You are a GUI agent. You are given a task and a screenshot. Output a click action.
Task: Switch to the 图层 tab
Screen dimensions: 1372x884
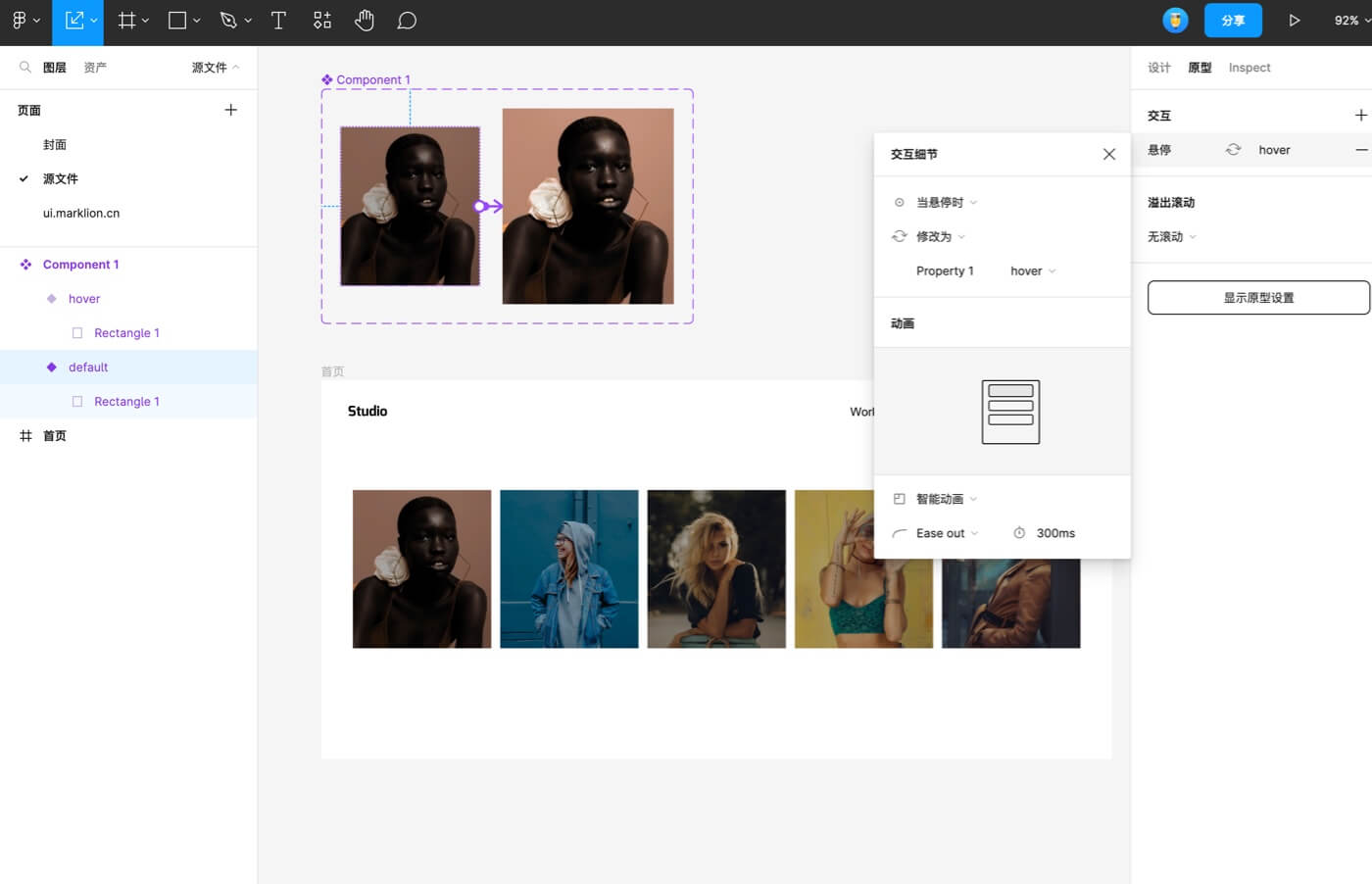tap(55, 68)
